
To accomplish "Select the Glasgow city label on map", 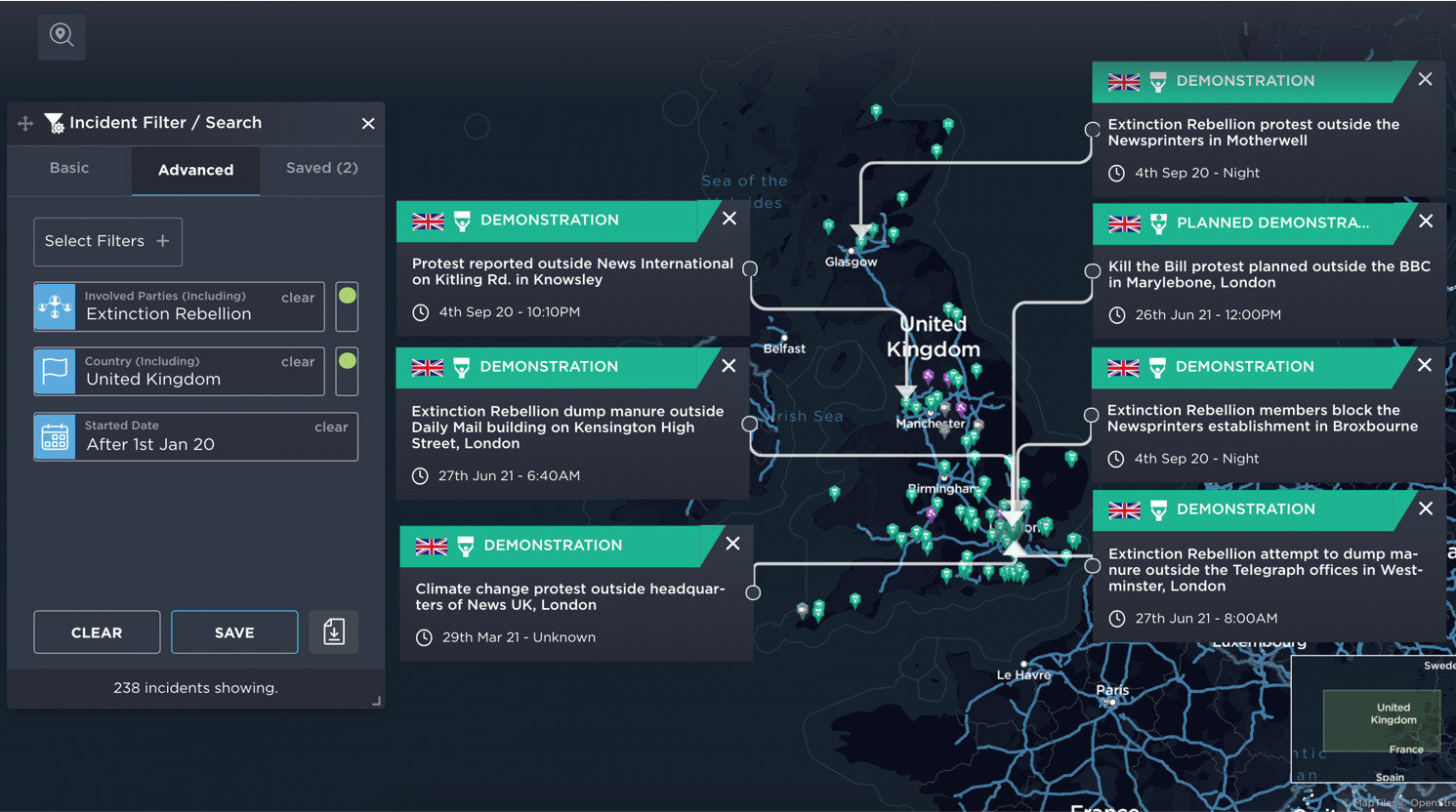I will click(851, 262).
